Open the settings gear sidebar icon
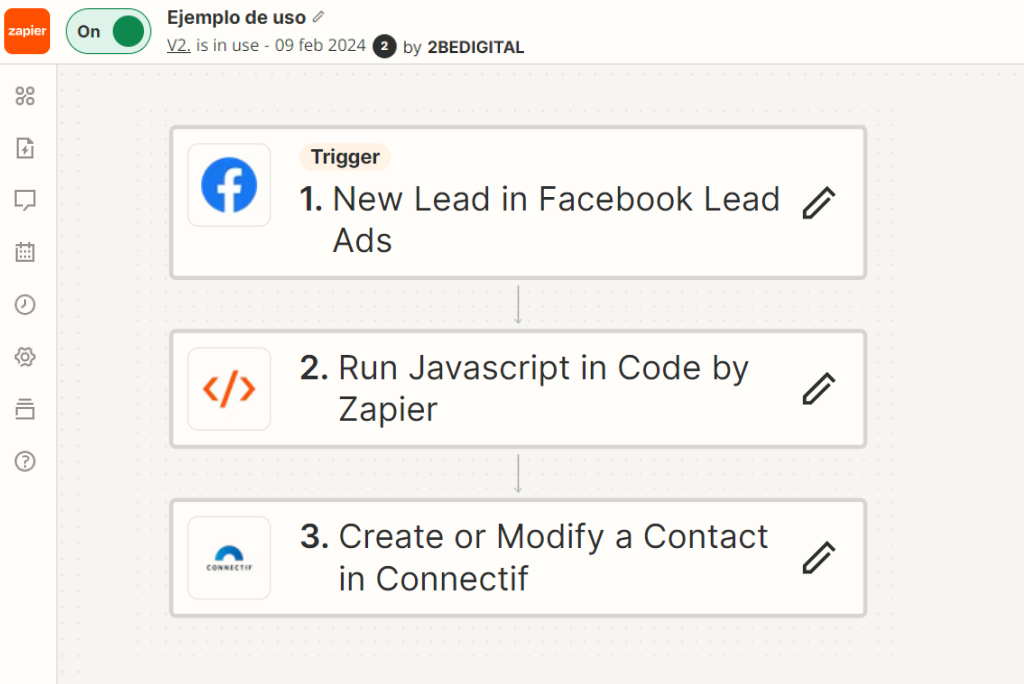The width and height of the screenshot is (1024, 684). point(25,357)
